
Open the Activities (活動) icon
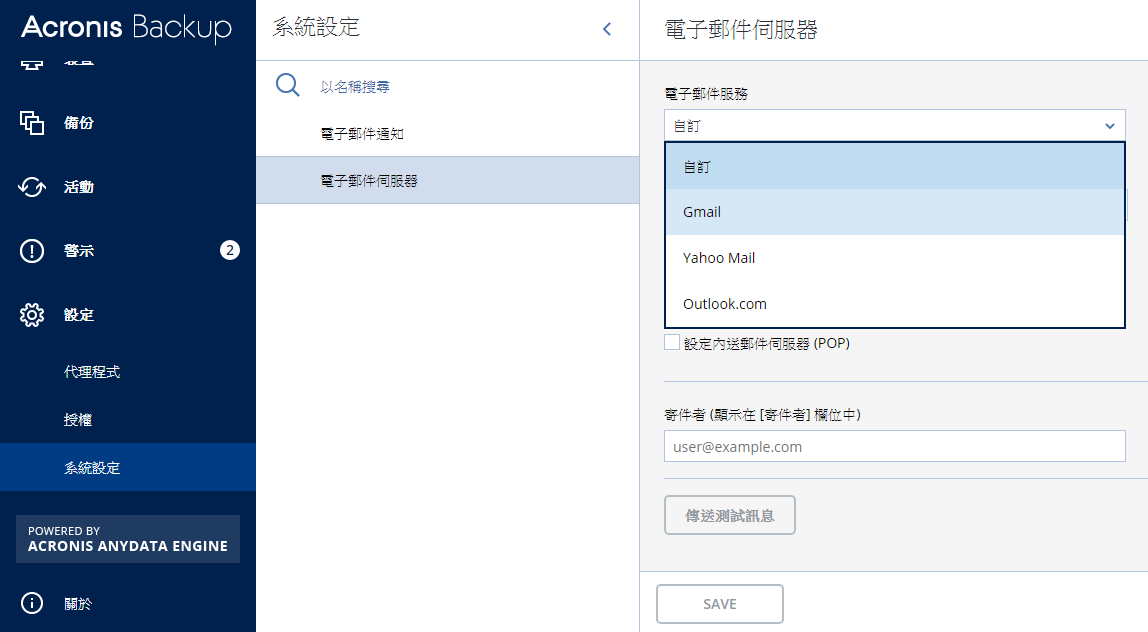[x=31, y=187]
